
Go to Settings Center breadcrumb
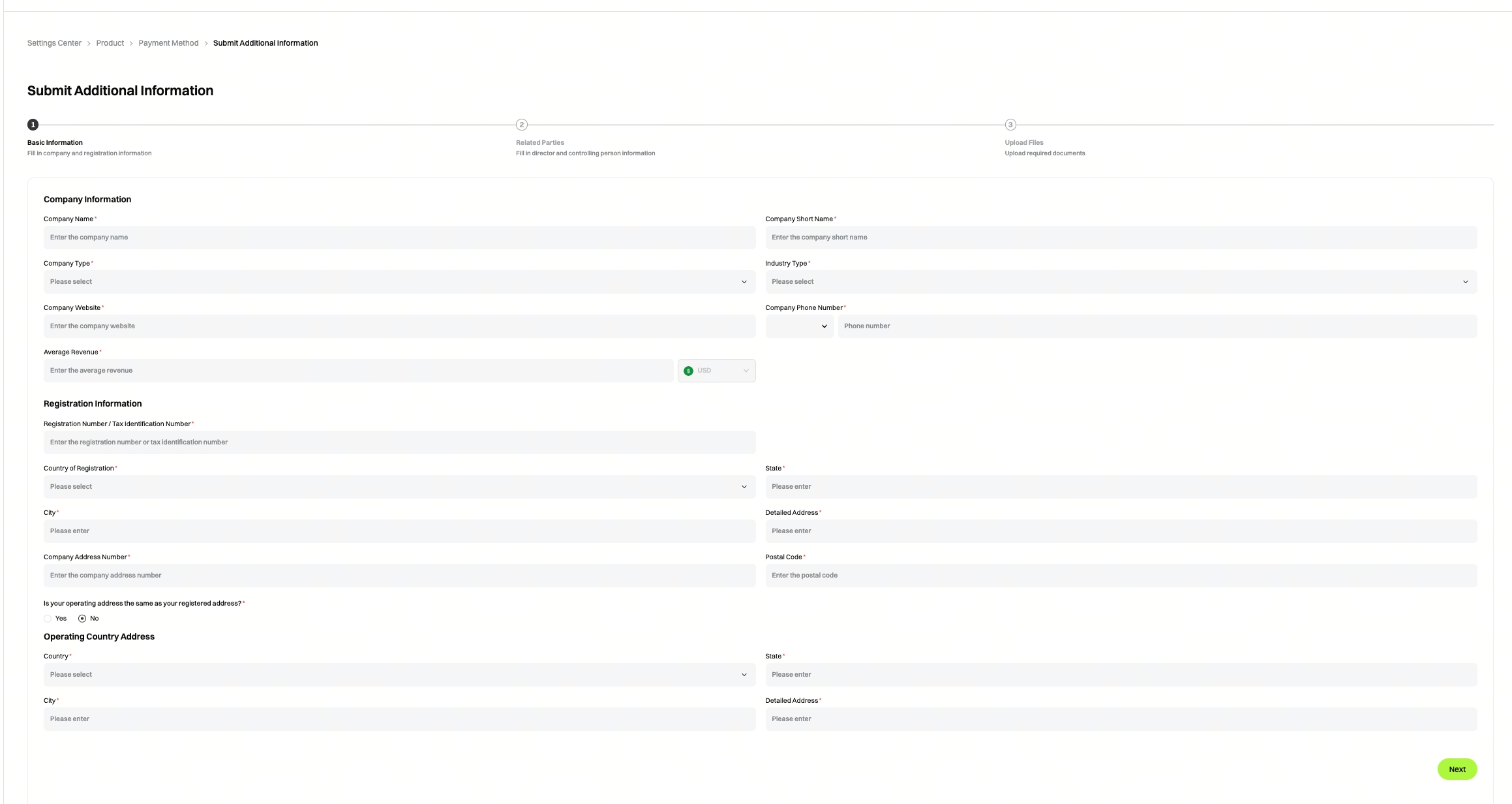[x=54, y=43]
